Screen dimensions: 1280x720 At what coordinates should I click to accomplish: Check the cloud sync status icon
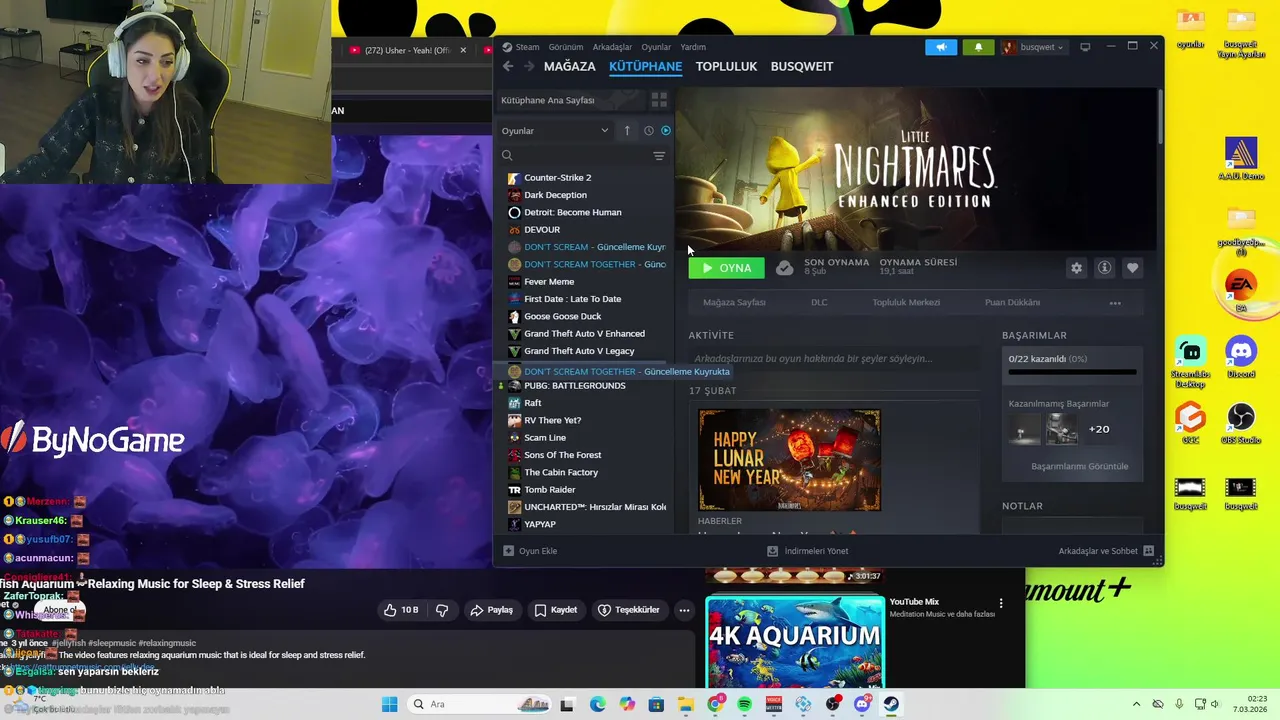(x=785, y=268)
